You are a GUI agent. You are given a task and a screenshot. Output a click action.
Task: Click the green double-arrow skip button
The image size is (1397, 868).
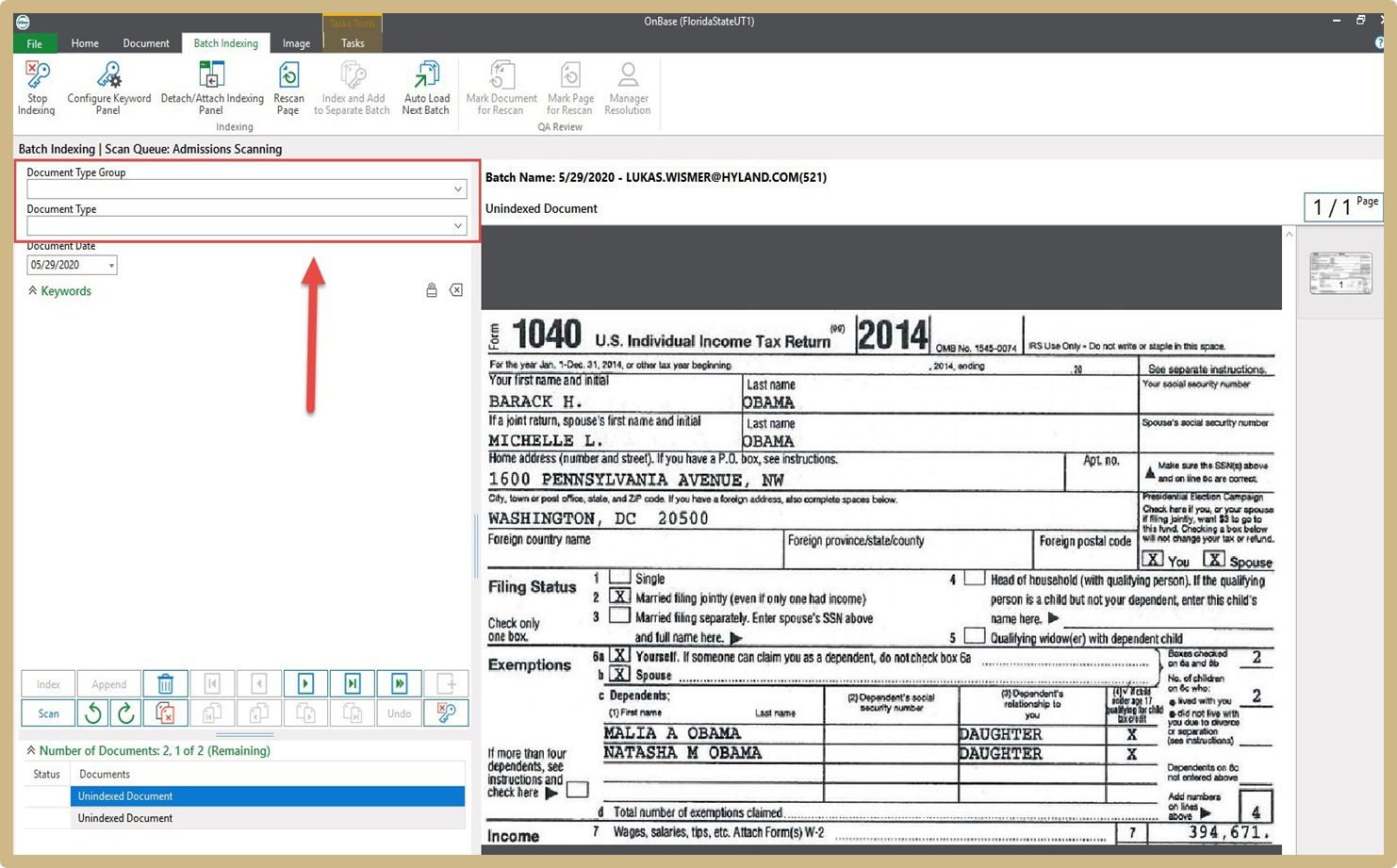399,684
